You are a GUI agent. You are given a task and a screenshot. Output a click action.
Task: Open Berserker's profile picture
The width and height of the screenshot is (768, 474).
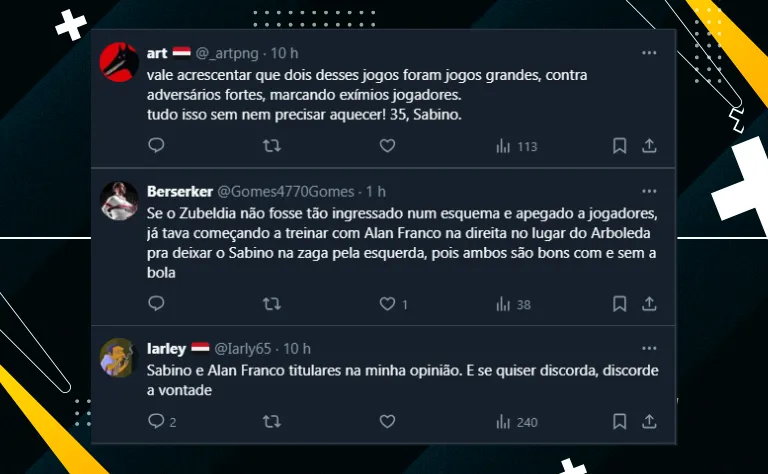(x=120, y=201)
